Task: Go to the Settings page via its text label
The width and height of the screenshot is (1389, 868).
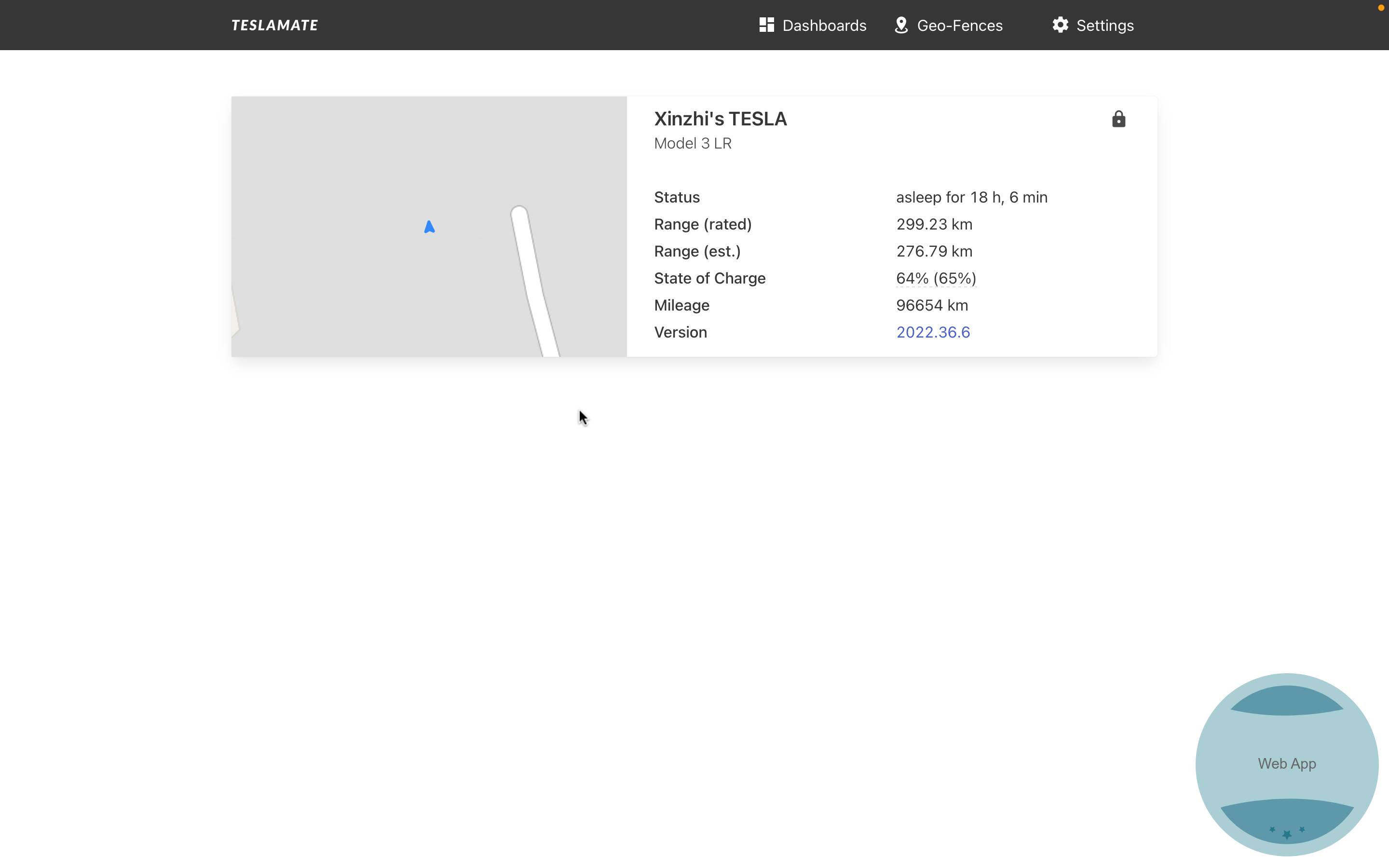Action: coord(1104,26)
